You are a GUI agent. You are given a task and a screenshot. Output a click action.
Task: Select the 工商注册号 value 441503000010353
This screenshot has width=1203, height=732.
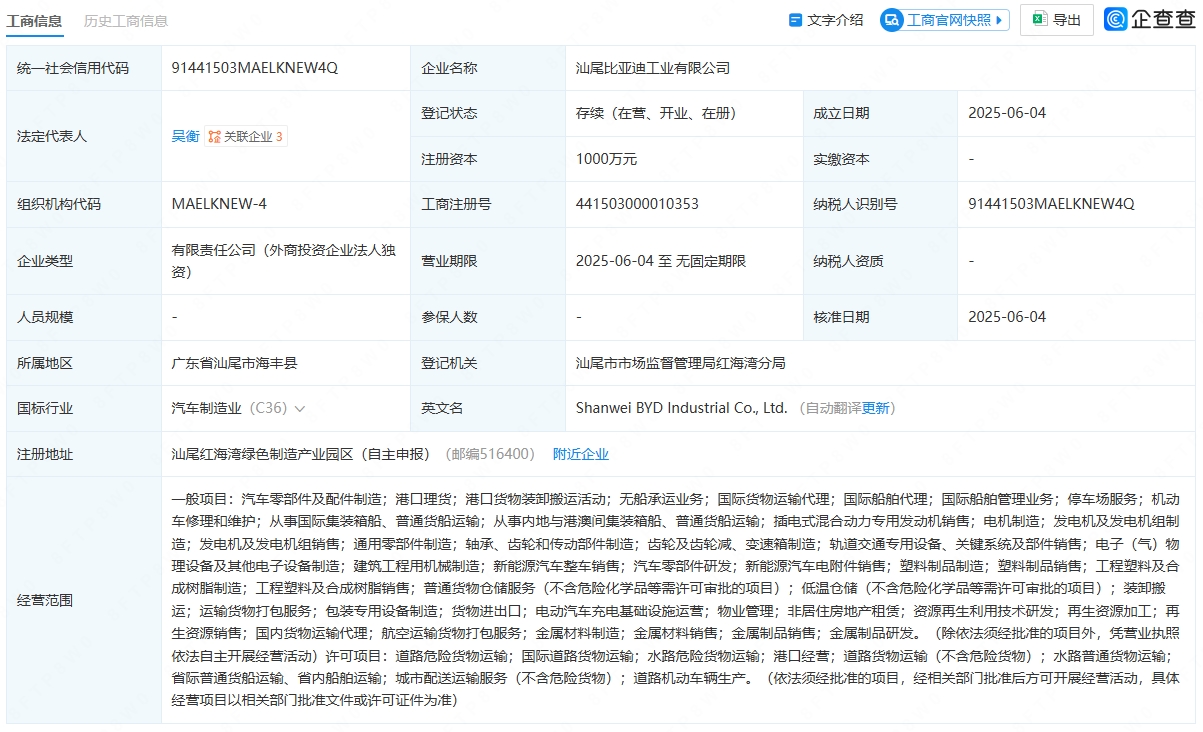[637, 204]
